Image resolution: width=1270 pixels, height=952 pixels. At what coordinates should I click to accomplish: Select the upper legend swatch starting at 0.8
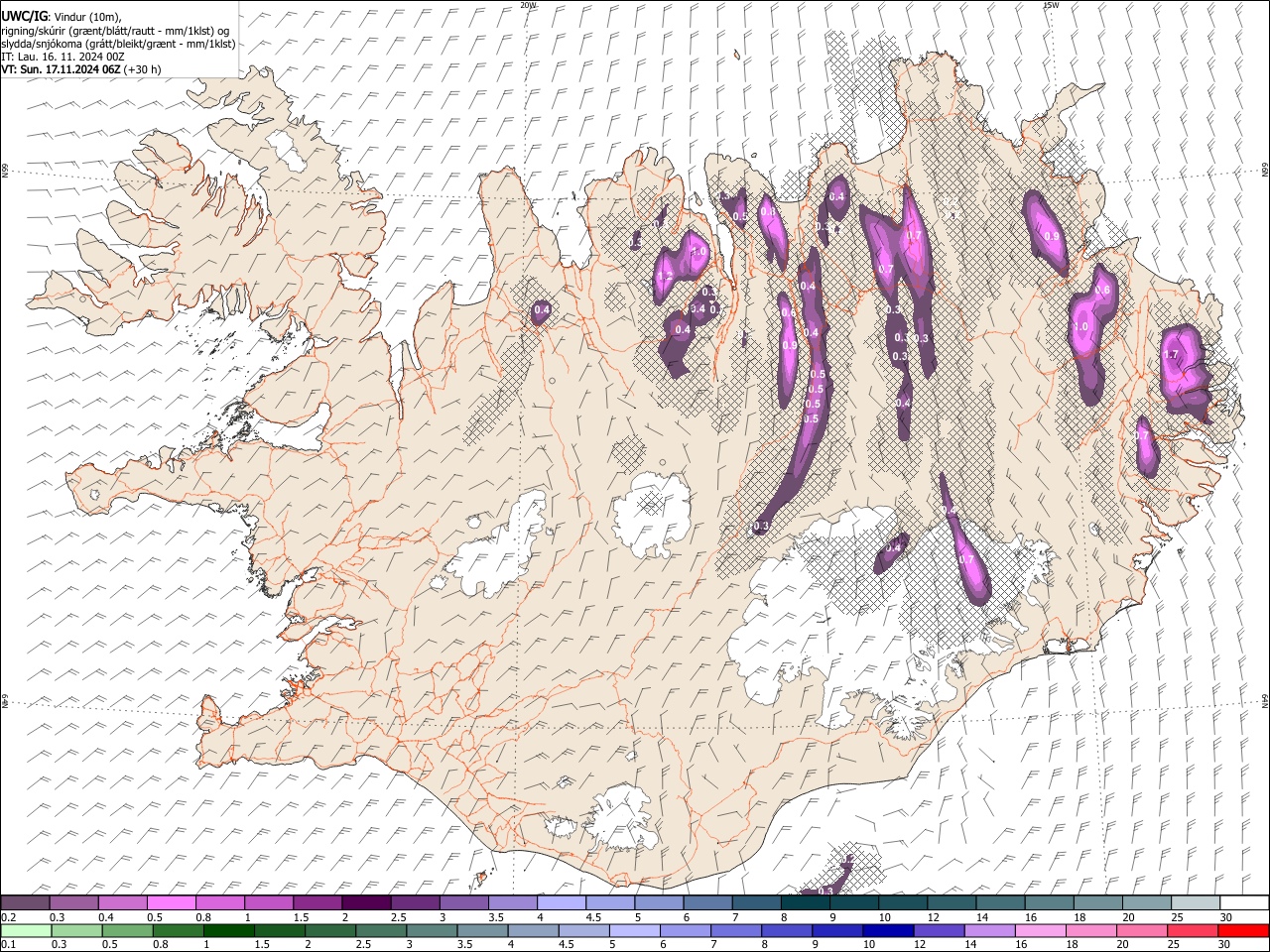click(220, 902)
